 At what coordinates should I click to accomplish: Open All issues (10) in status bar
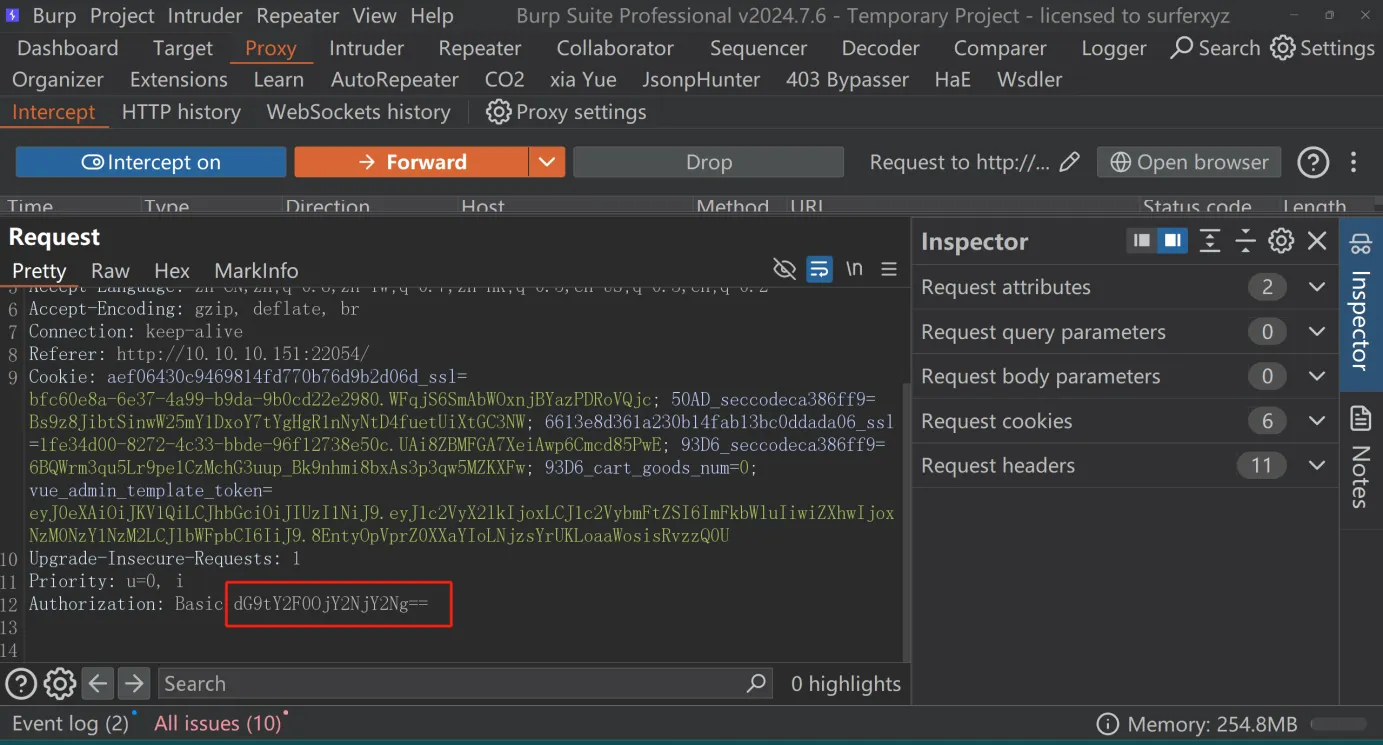pos(218,723)
